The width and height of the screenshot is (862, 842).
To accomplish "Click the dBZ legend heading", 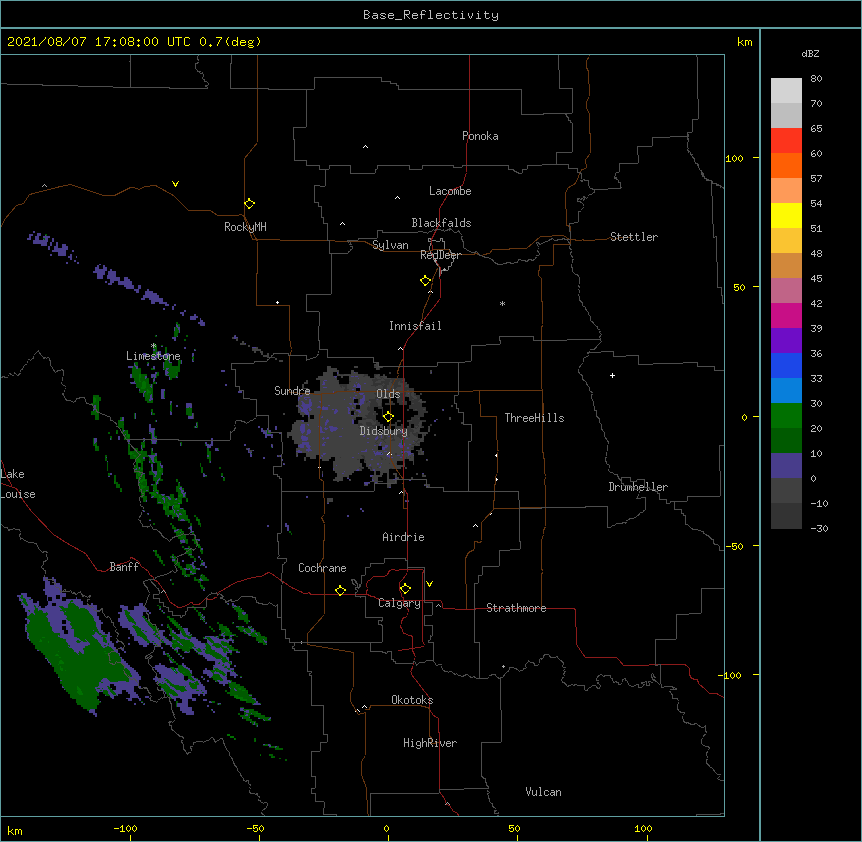I will click(810, 54).
